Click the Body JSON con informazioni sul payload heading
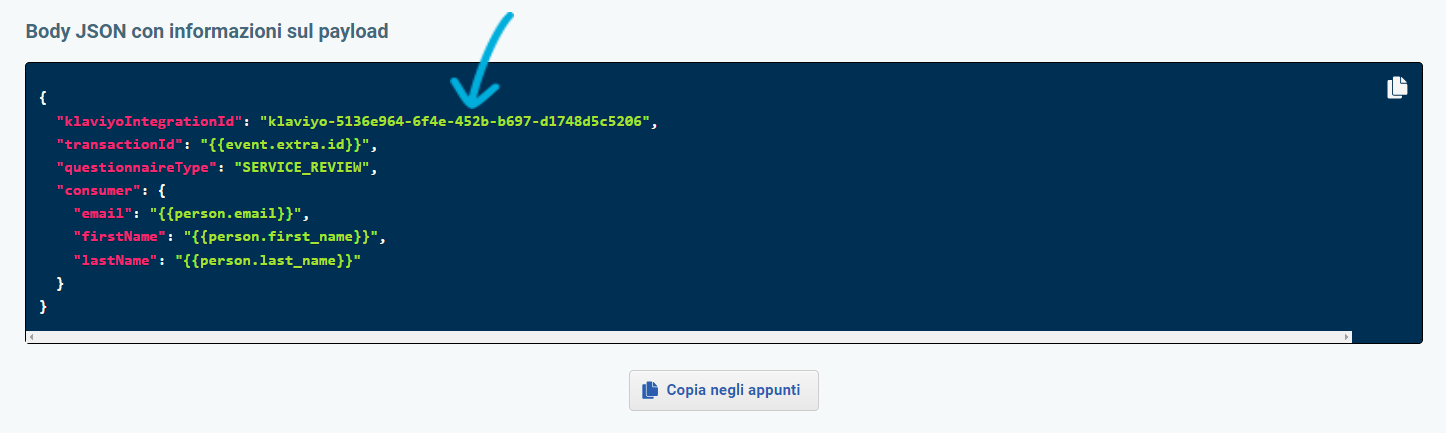 [207, 31]
